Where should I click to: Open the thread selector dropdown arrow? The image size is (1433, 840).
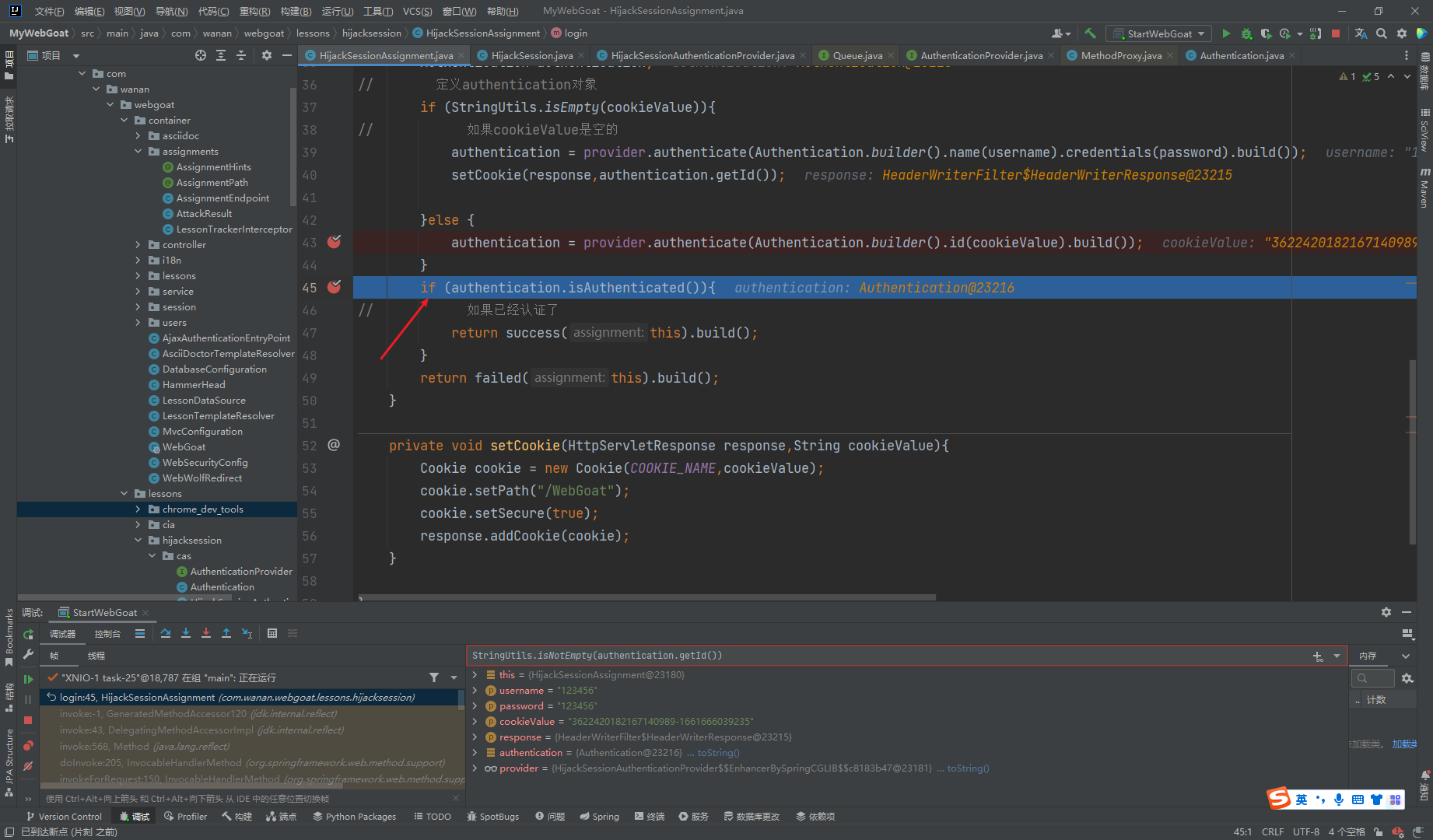point(454,677)
